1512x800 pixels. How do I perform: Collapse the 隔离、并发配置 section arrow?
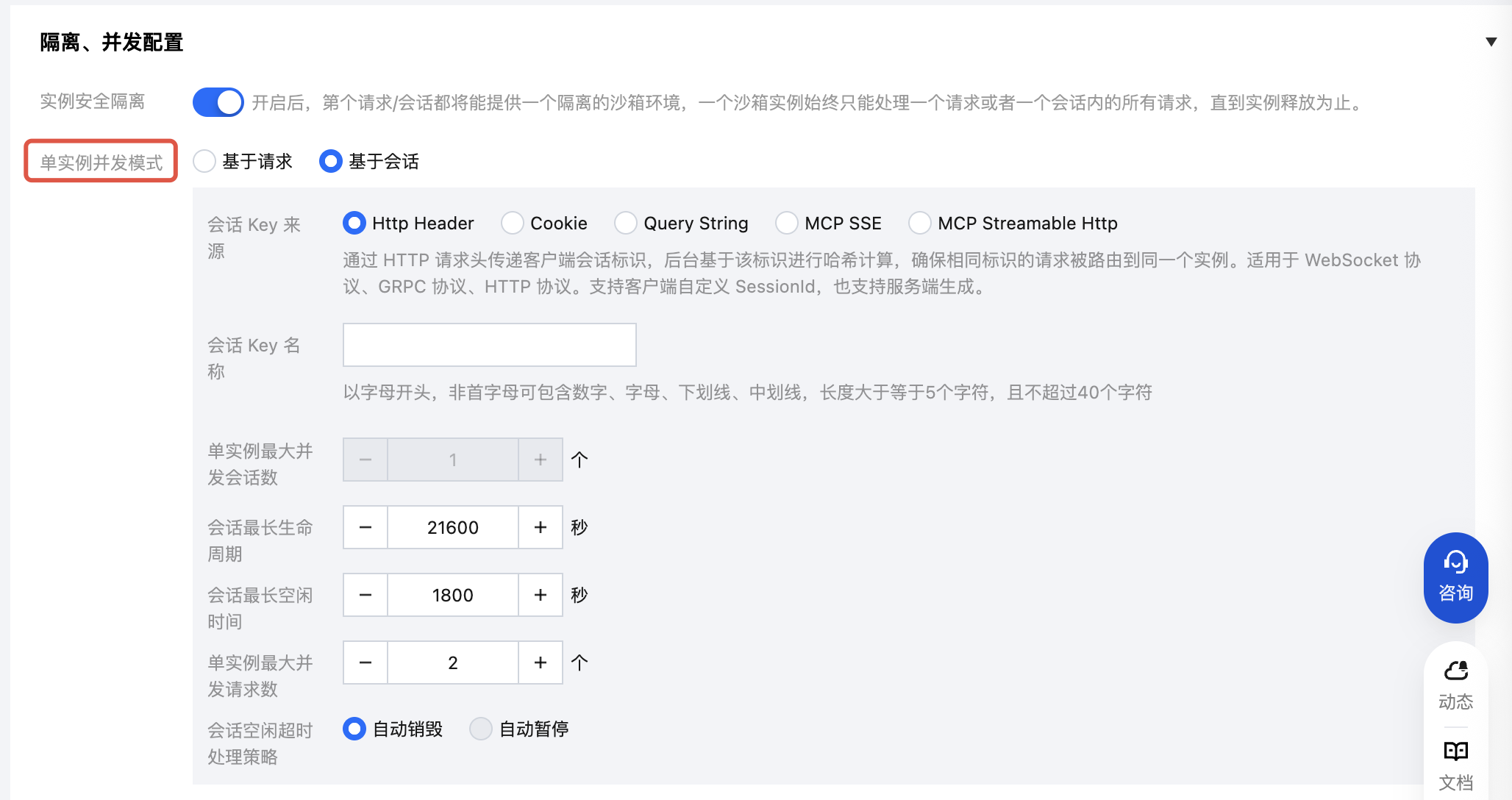(x=1491, y=42)
